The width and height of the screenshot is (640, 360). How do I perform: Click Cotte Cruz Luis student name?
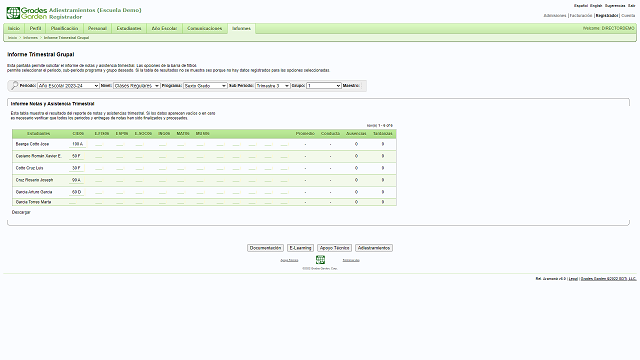[29, 168]
